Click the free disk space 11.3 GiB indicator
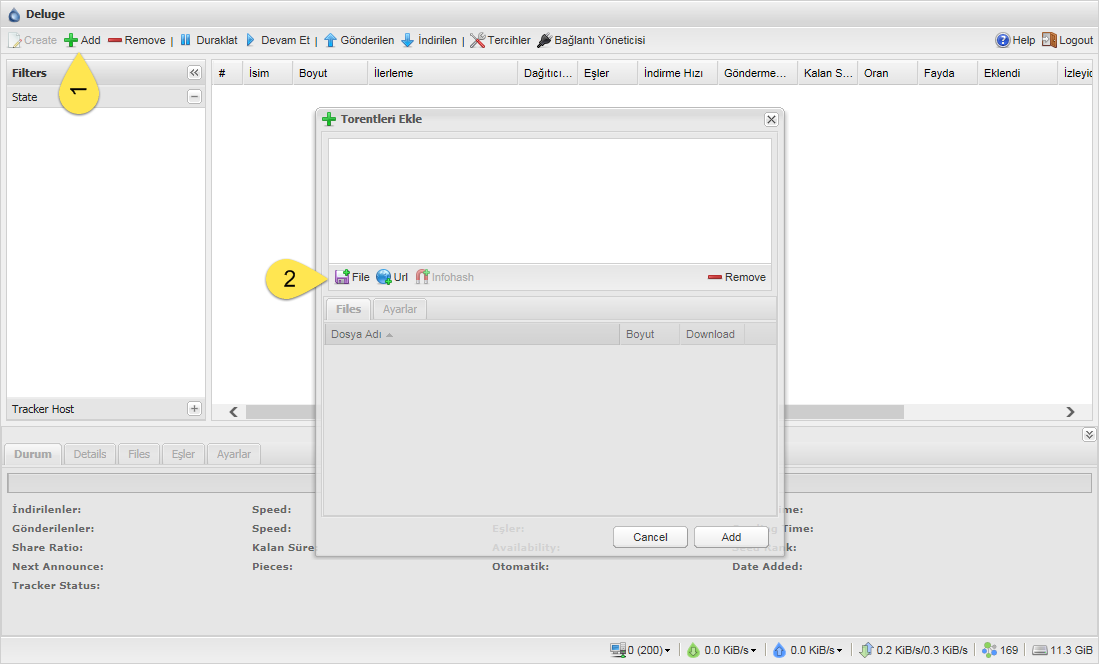Viewport: 1099px width, 664px height. tap(1063, 650)
